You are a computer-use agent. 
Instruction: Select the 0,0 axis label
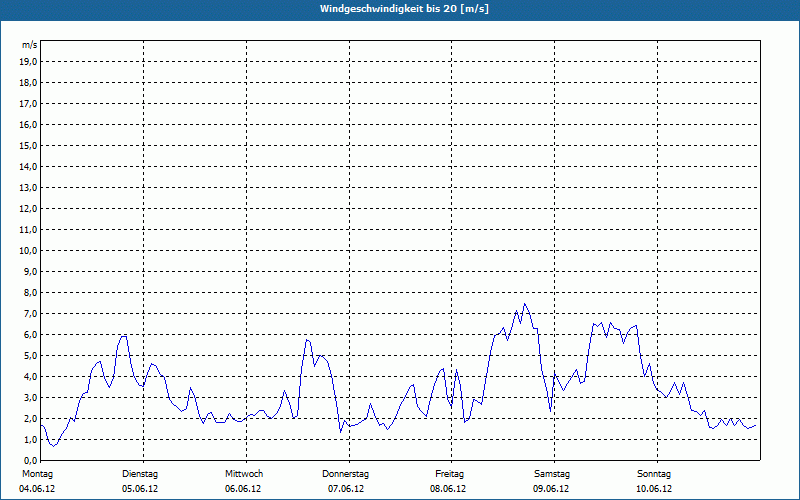[30, 461]
